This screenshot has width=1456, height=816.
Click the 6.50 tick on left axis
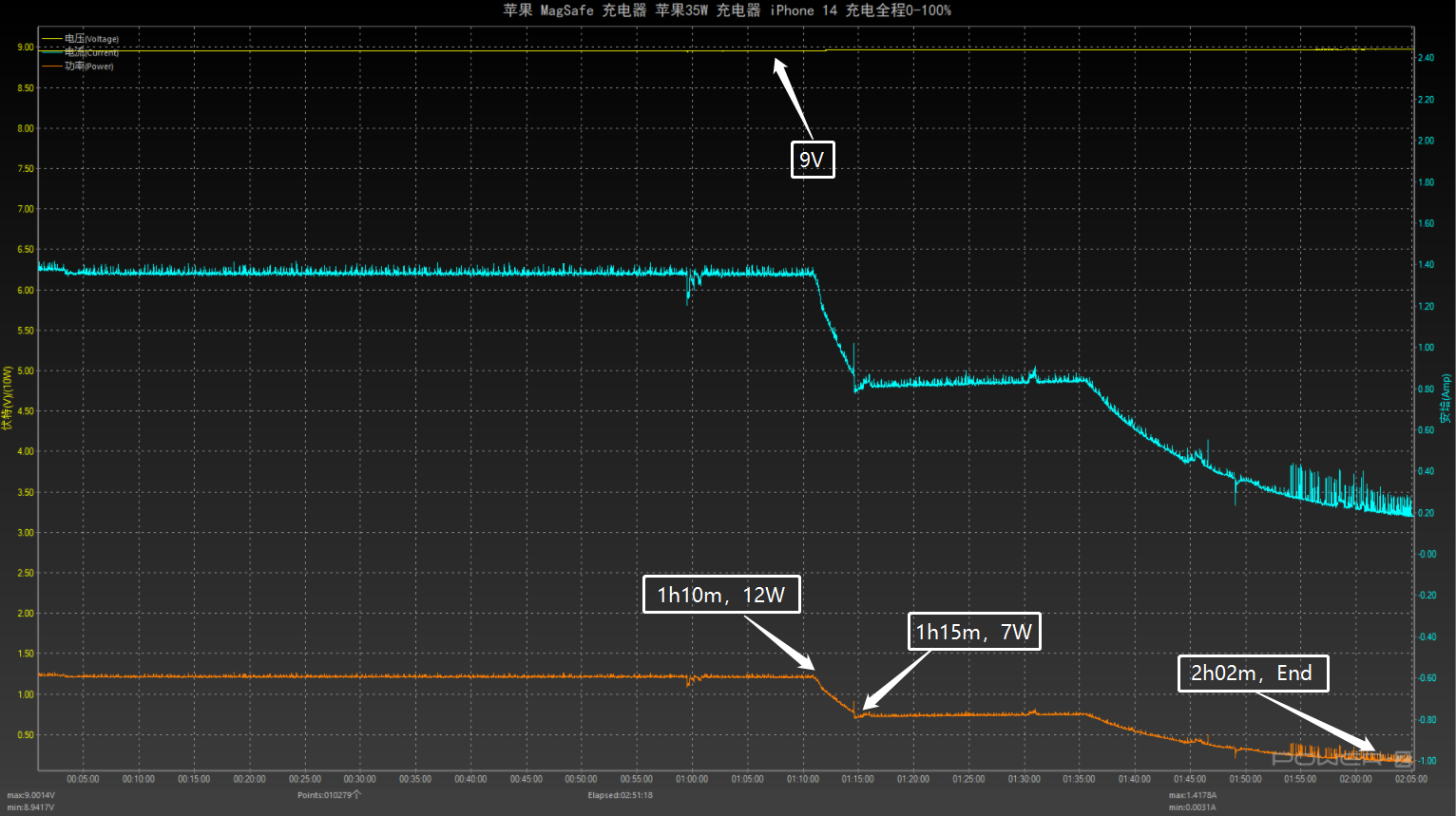(26, 249)
